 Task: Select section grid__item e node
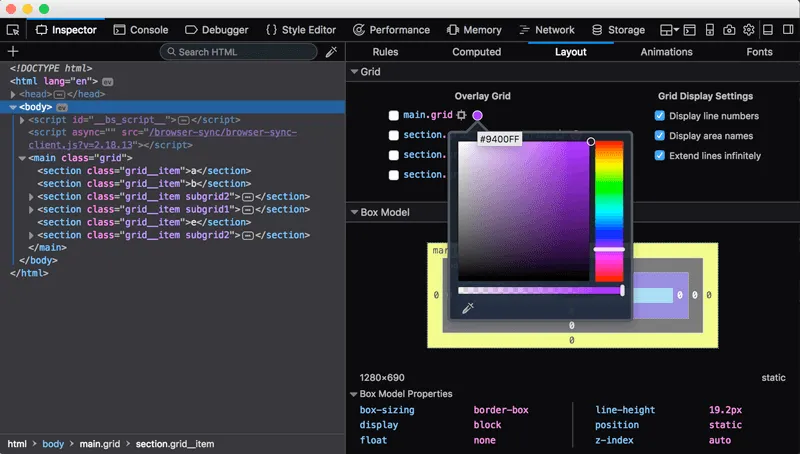click(144, 222)
